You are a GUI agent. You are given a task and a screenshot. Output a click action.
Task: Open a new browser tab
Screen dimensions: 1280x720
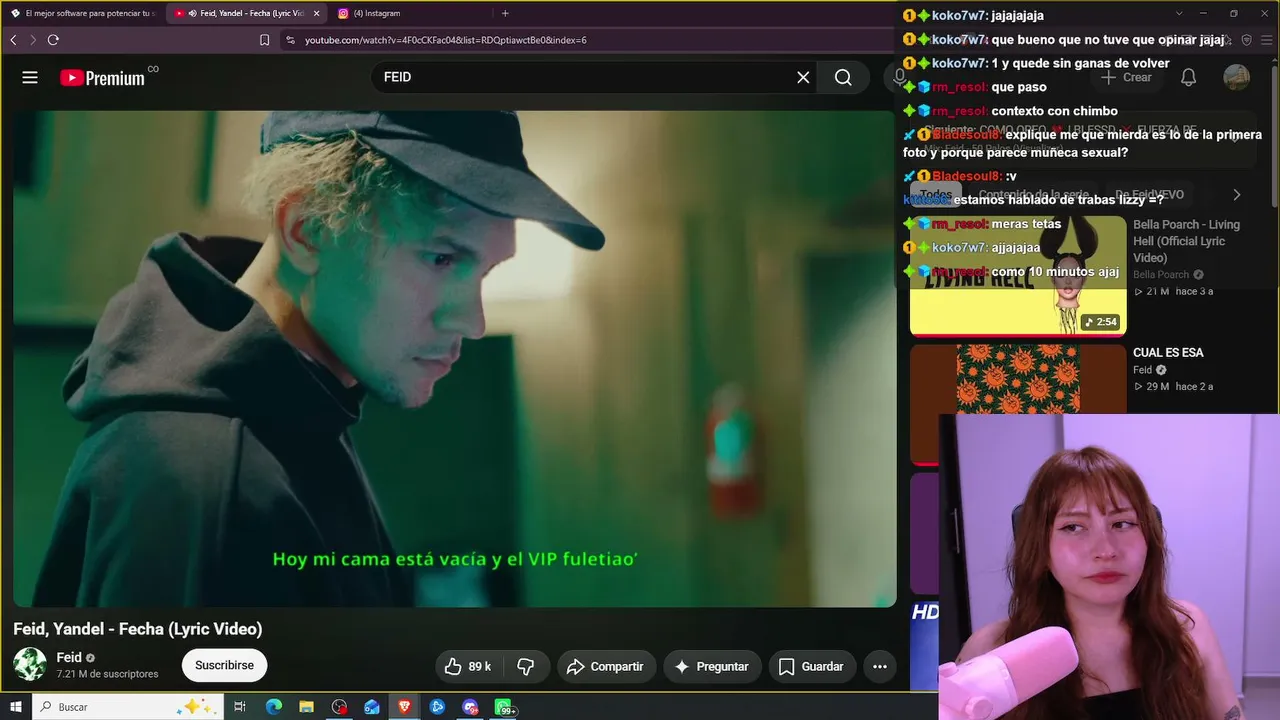tap(505, 13)
